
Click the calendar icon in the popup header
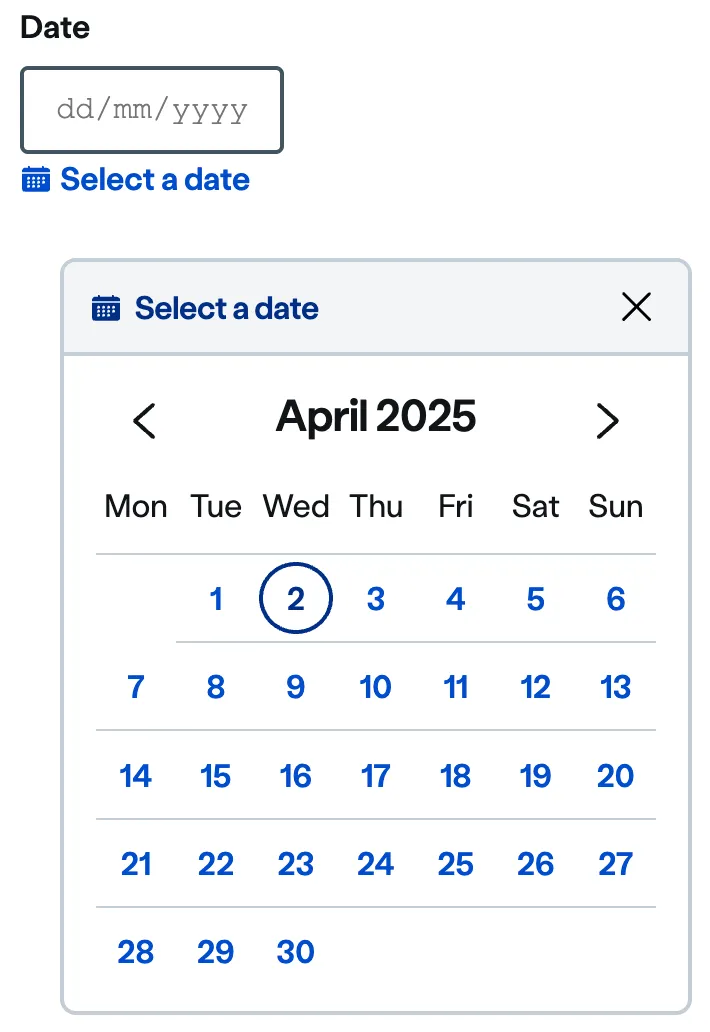tap(106, 308)
